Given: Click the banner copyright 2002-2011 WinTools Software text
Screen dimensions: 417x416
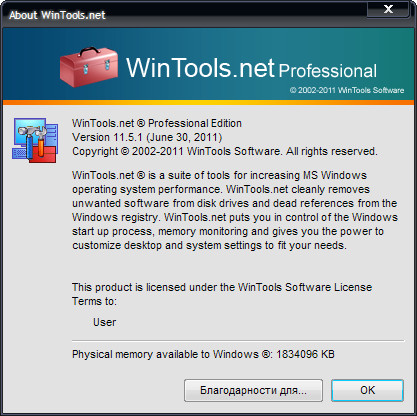Looking at the screenshot, I should coord(347,90).
